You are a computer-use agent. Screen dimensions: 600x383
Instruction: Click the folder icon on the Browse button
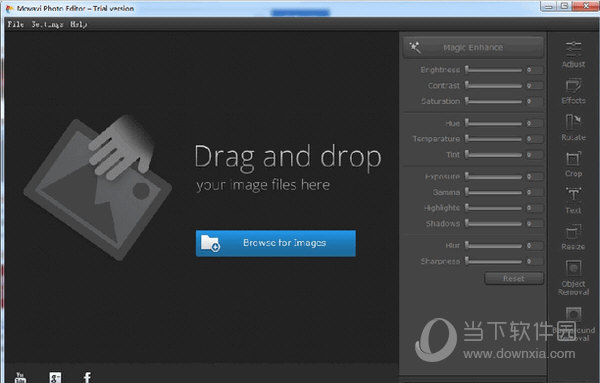[210, 243]
